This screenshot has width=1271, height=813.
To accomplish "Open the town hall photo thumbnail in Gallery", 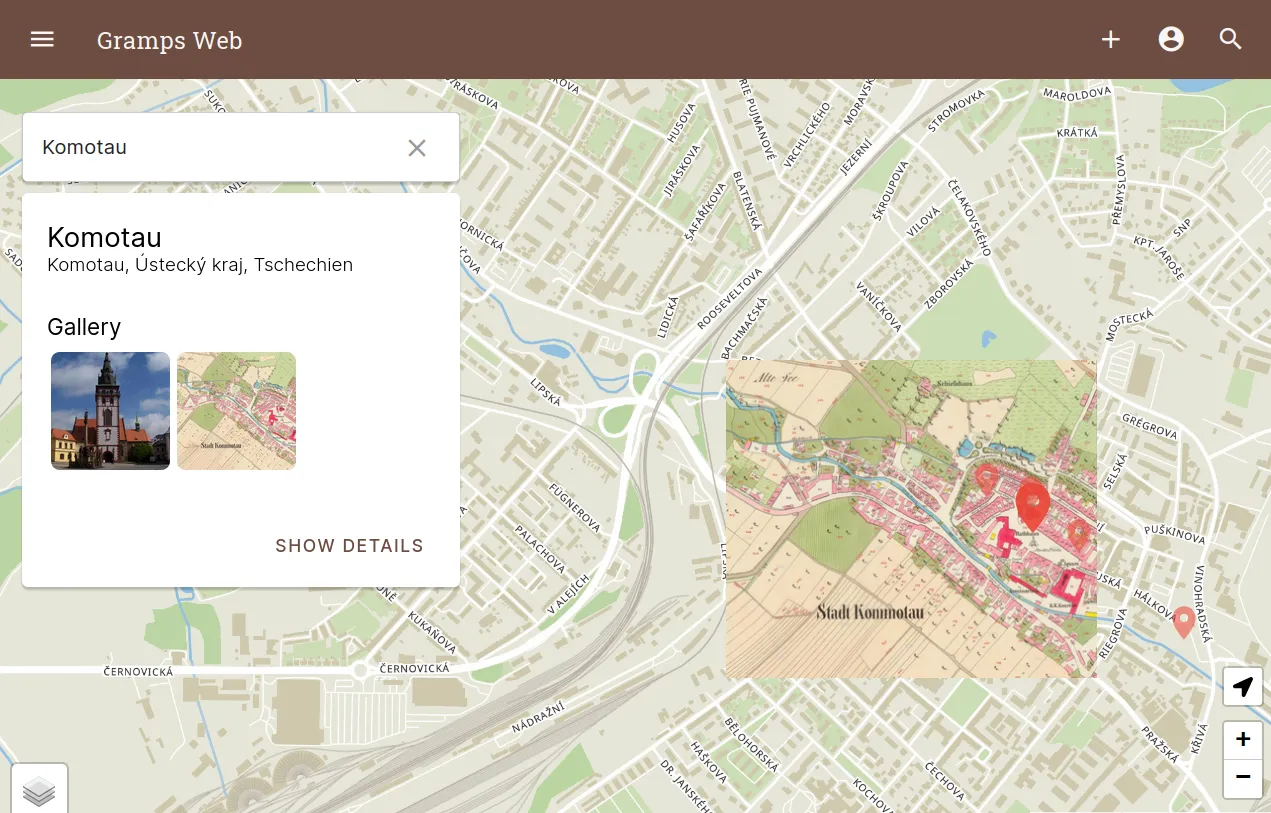I will [x=110, y=410].
